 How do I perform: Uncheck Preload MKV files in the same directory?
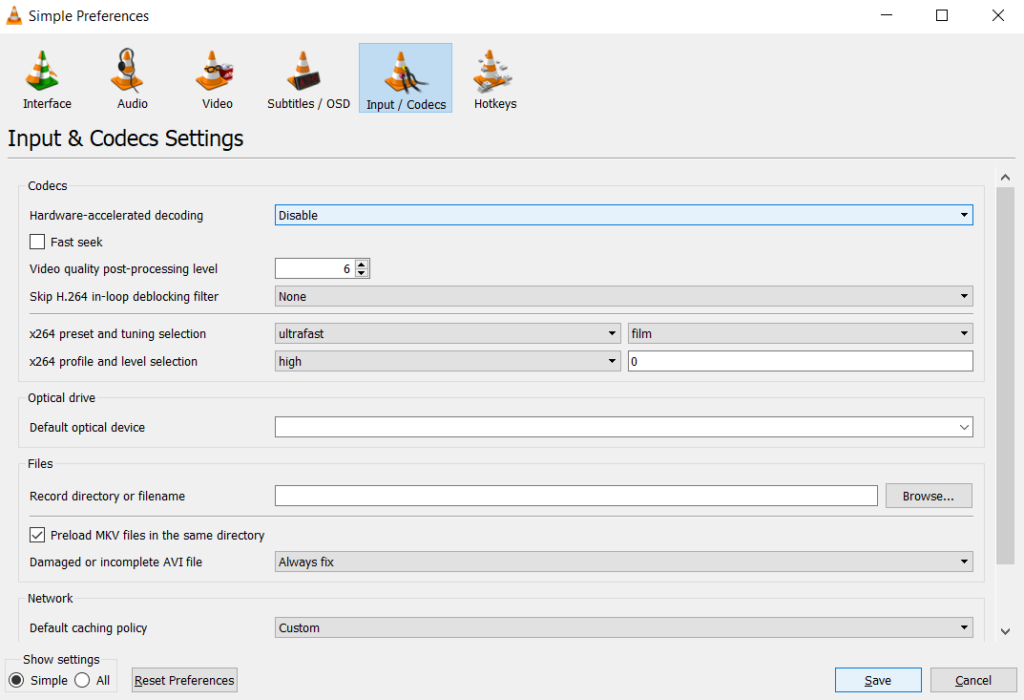point(37,535)
